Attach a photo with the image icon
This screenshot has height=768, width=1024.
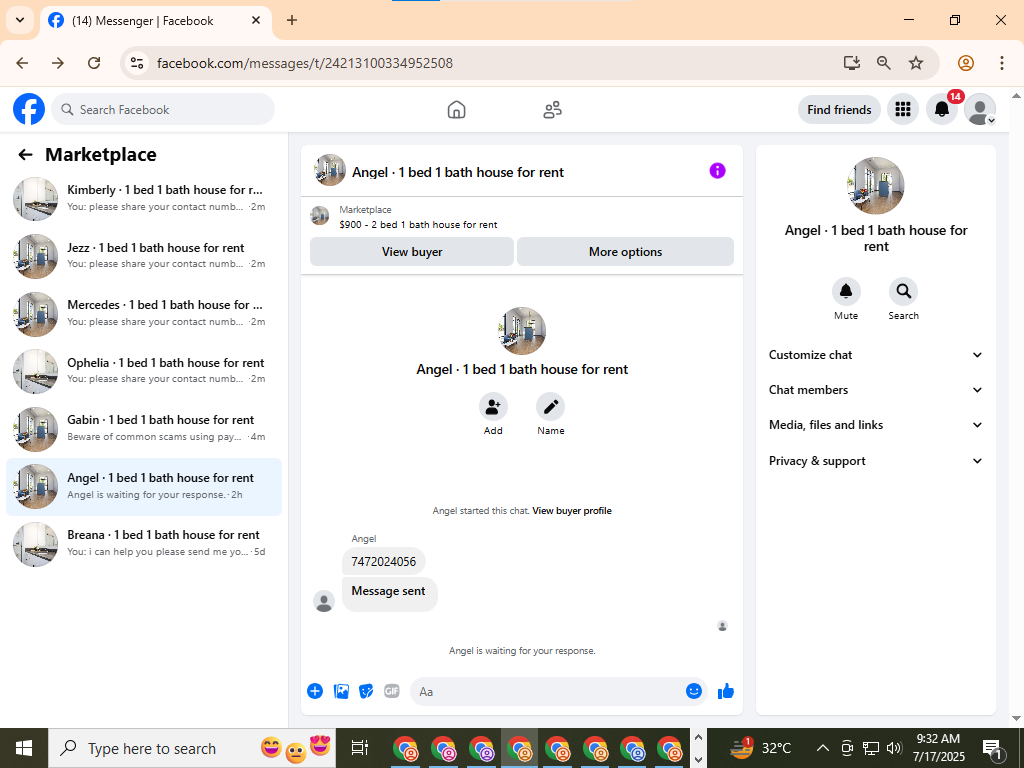click(341, 691)
